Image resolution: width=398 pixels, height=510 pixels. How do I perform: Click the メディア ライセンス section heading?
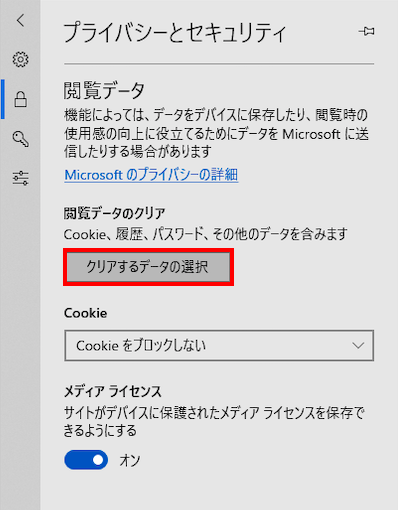pyautogui.click(x=113, y=392)
